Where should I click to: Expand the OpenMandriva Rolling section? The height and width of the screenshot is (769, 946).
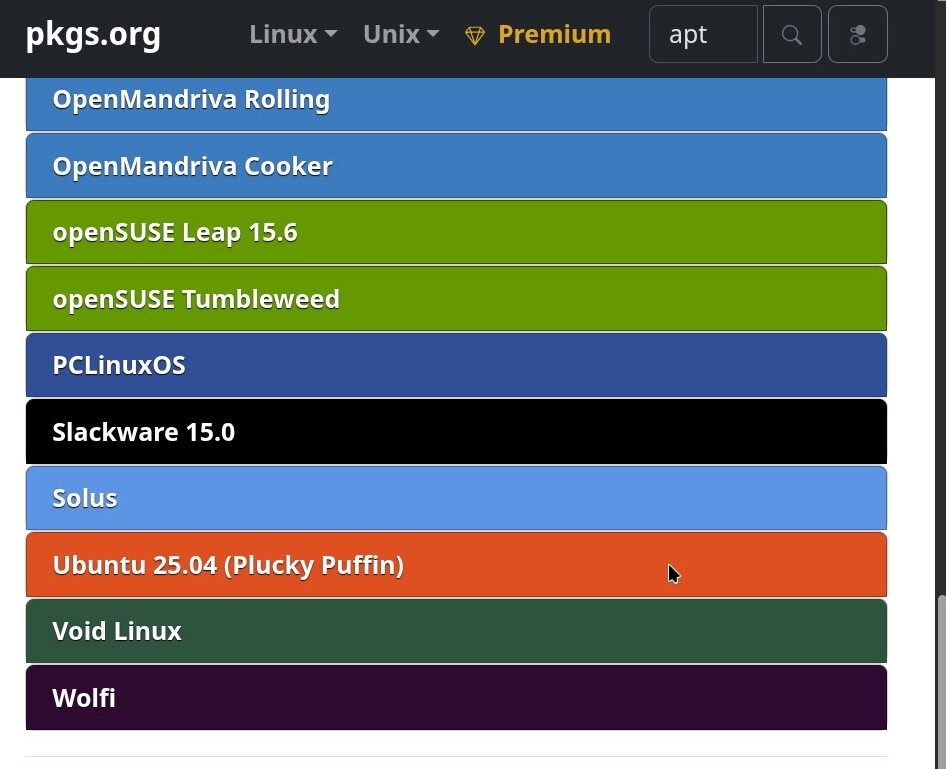[456, 100]
